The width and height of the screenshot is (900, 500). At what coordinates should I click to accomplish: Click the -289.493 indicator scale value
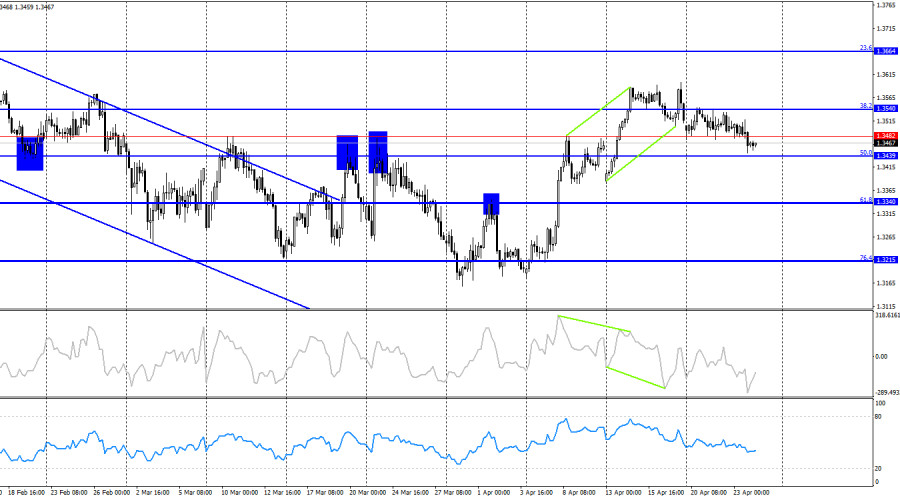[887, 393]
